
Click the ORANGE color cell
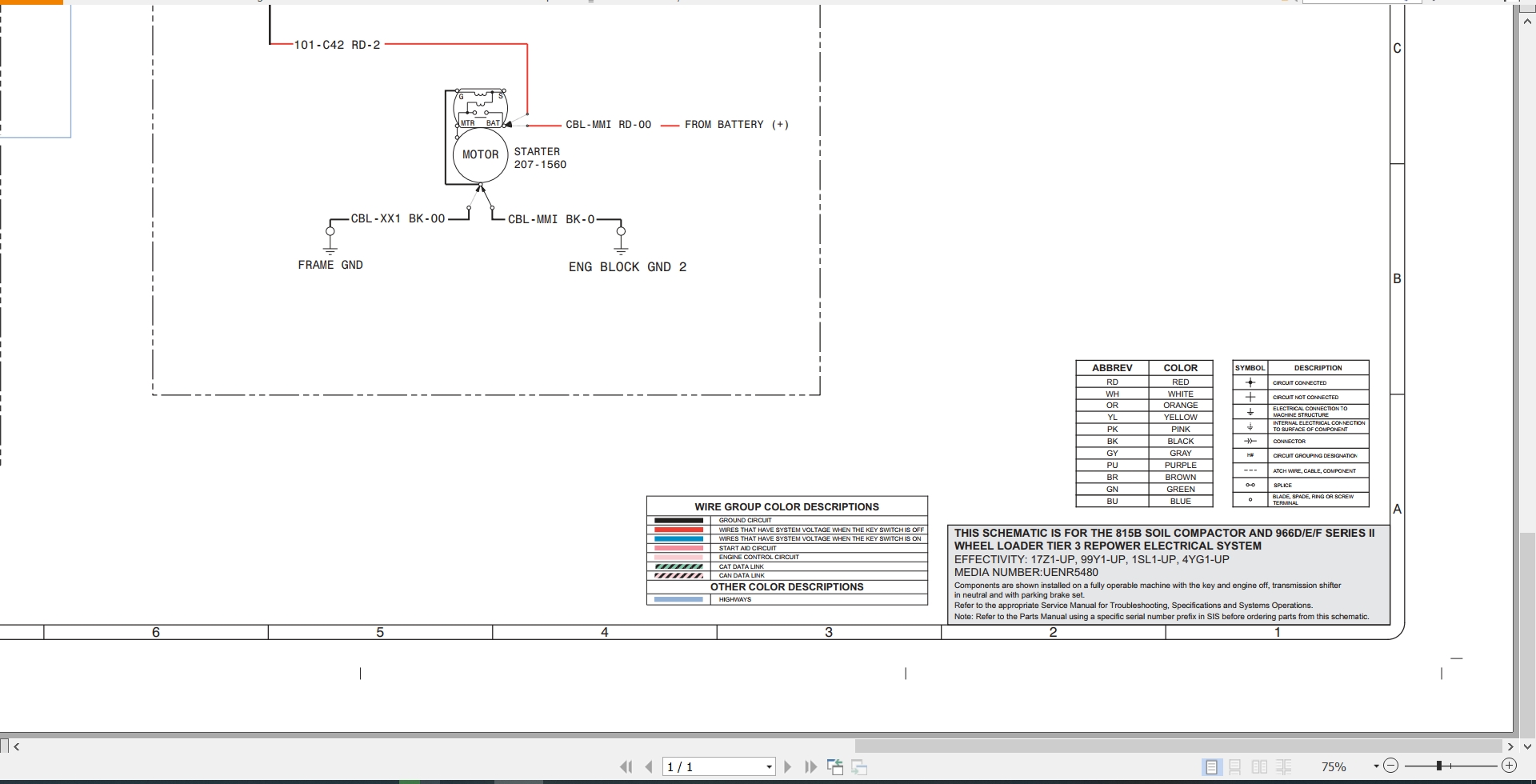coord(1180,406)
